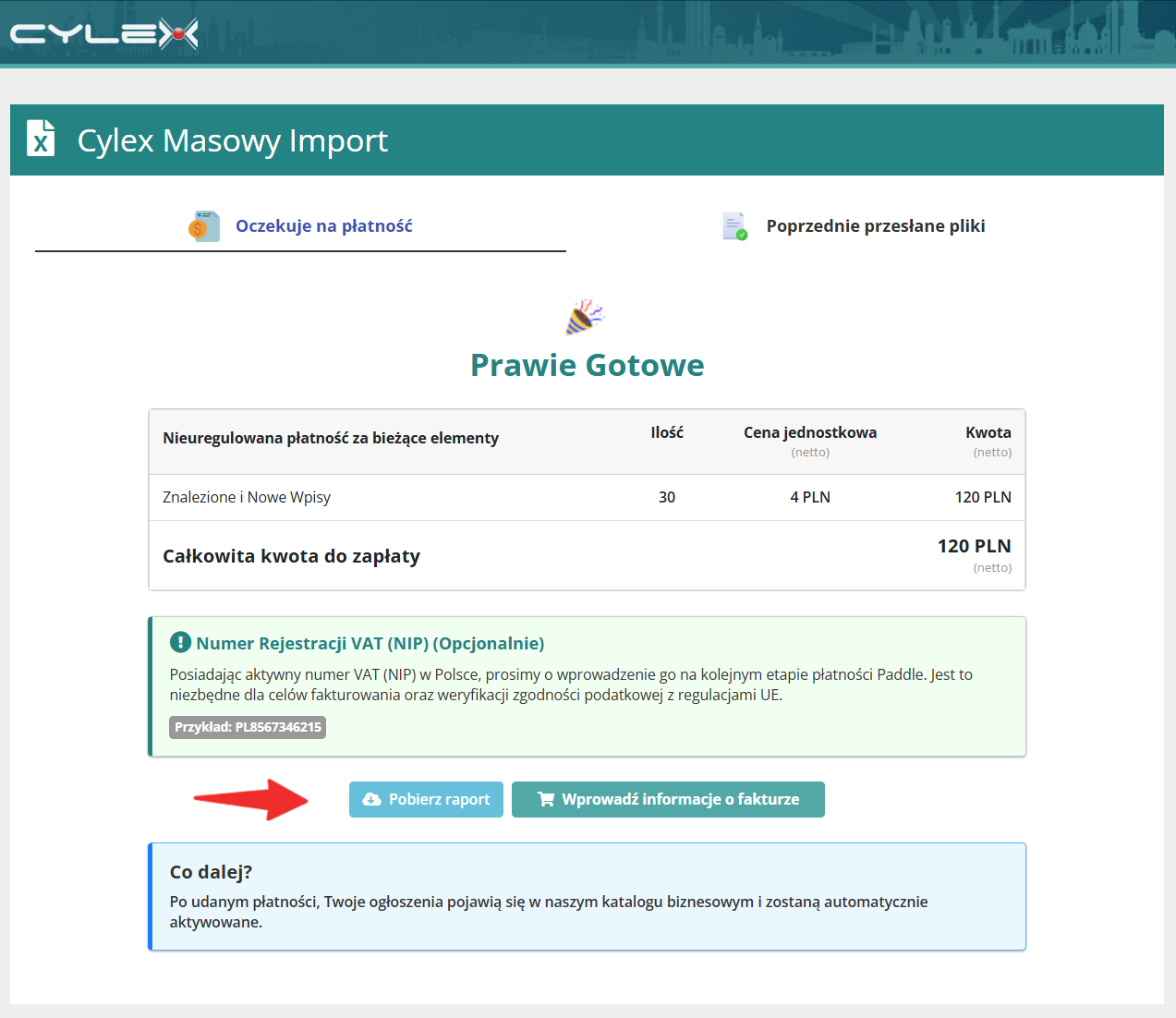Click the Cylex Masowy Import heading
The height and width of the screenshot is (1018, 1176).
pyautogui.click(x=233, y=140)
